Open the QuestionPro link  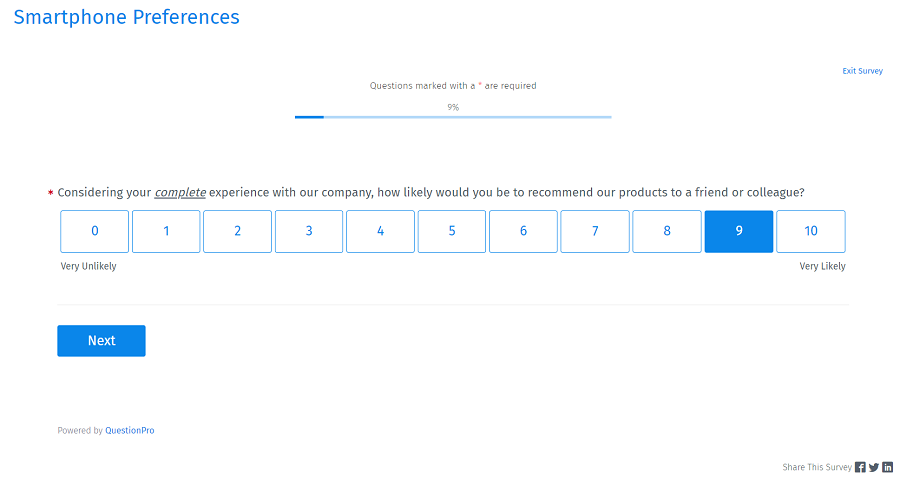(130, 431)
